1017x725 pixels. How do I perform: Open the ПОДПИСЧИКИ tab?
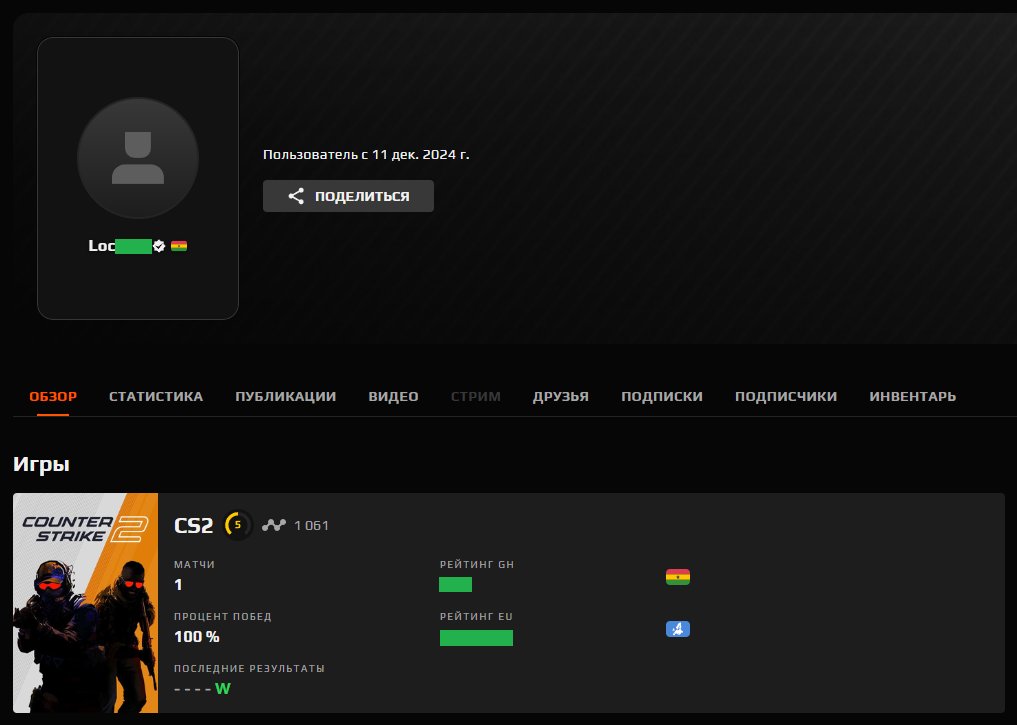787,396
